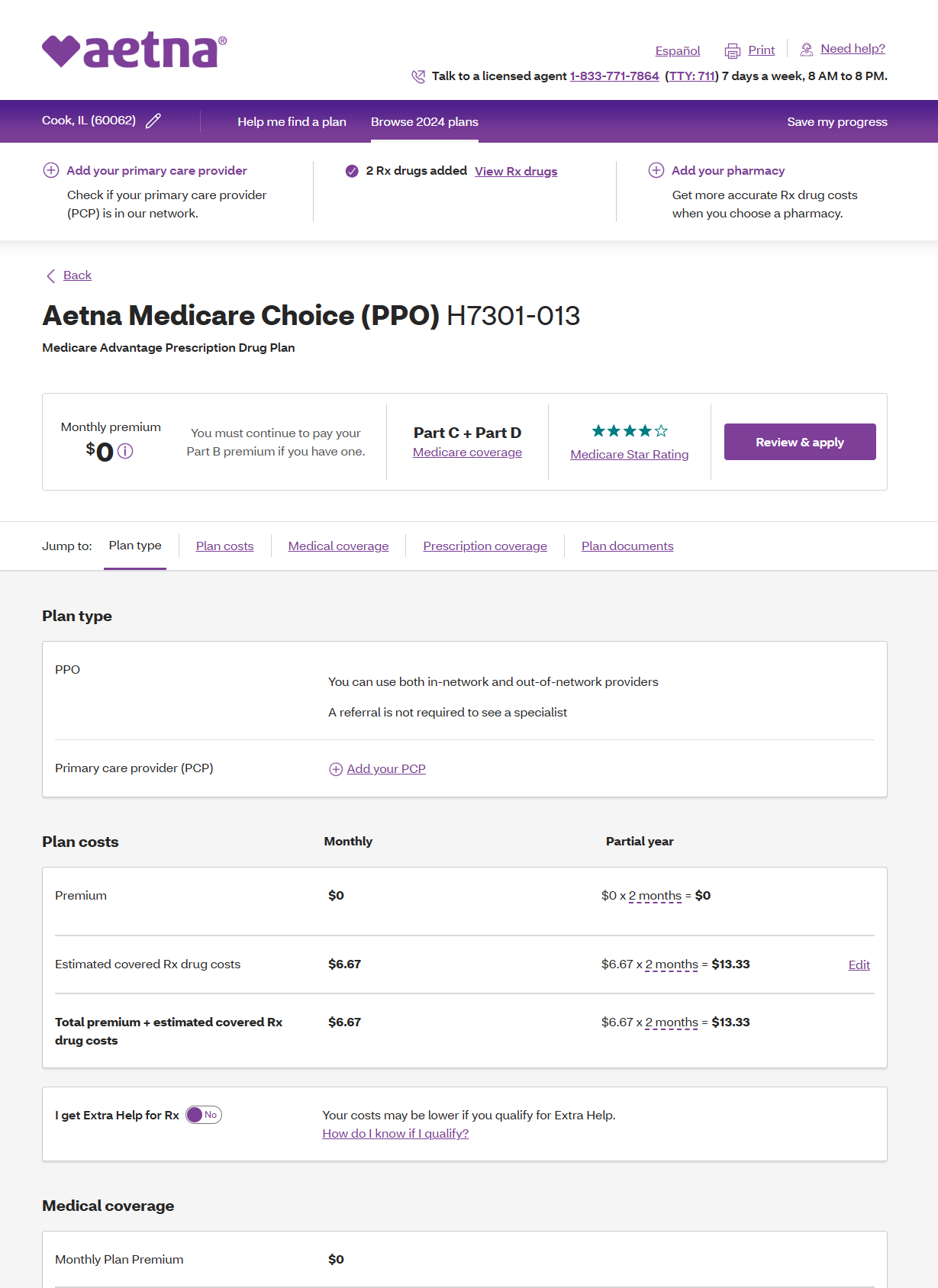Open Help me find a plan
Image resolution: width=938 pixels, height=1288 pixels.
pos(292,121)
